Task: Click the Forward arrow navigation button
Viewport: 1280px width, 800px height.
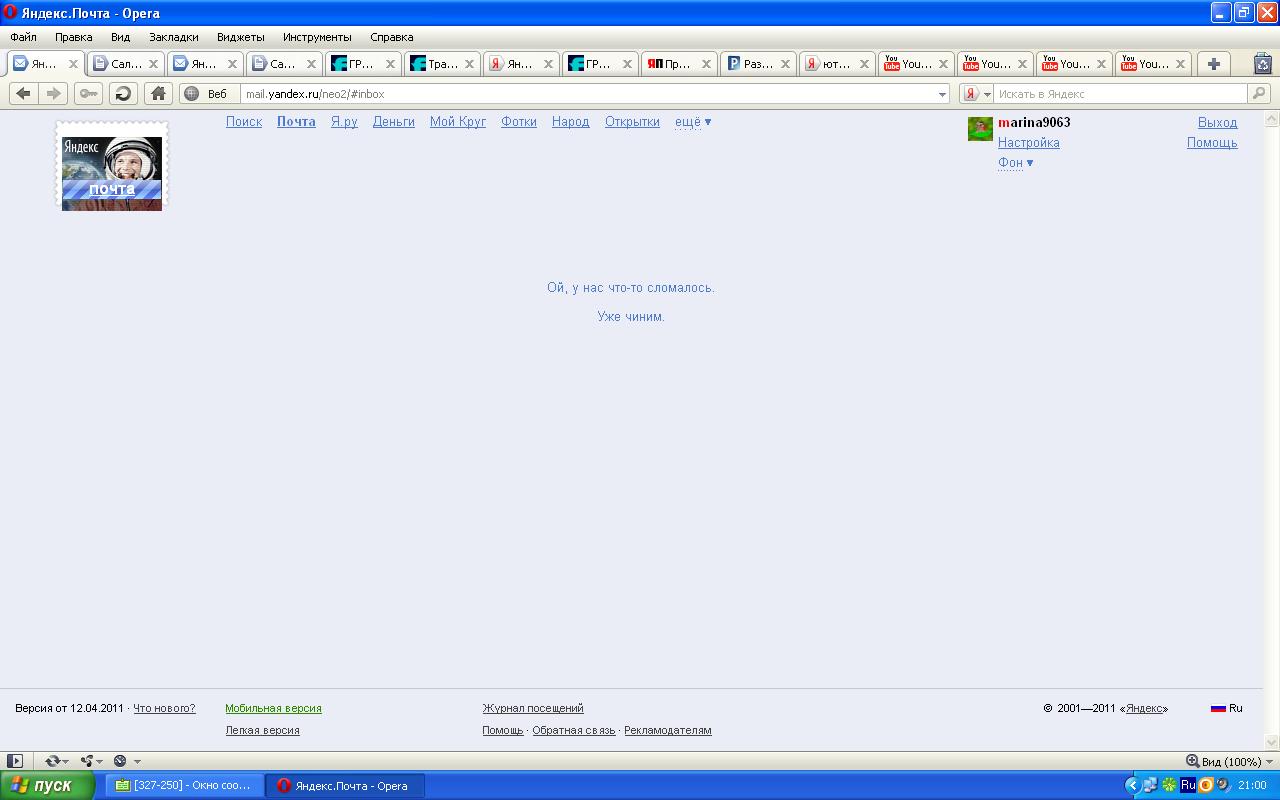Action: pos(54,93)
